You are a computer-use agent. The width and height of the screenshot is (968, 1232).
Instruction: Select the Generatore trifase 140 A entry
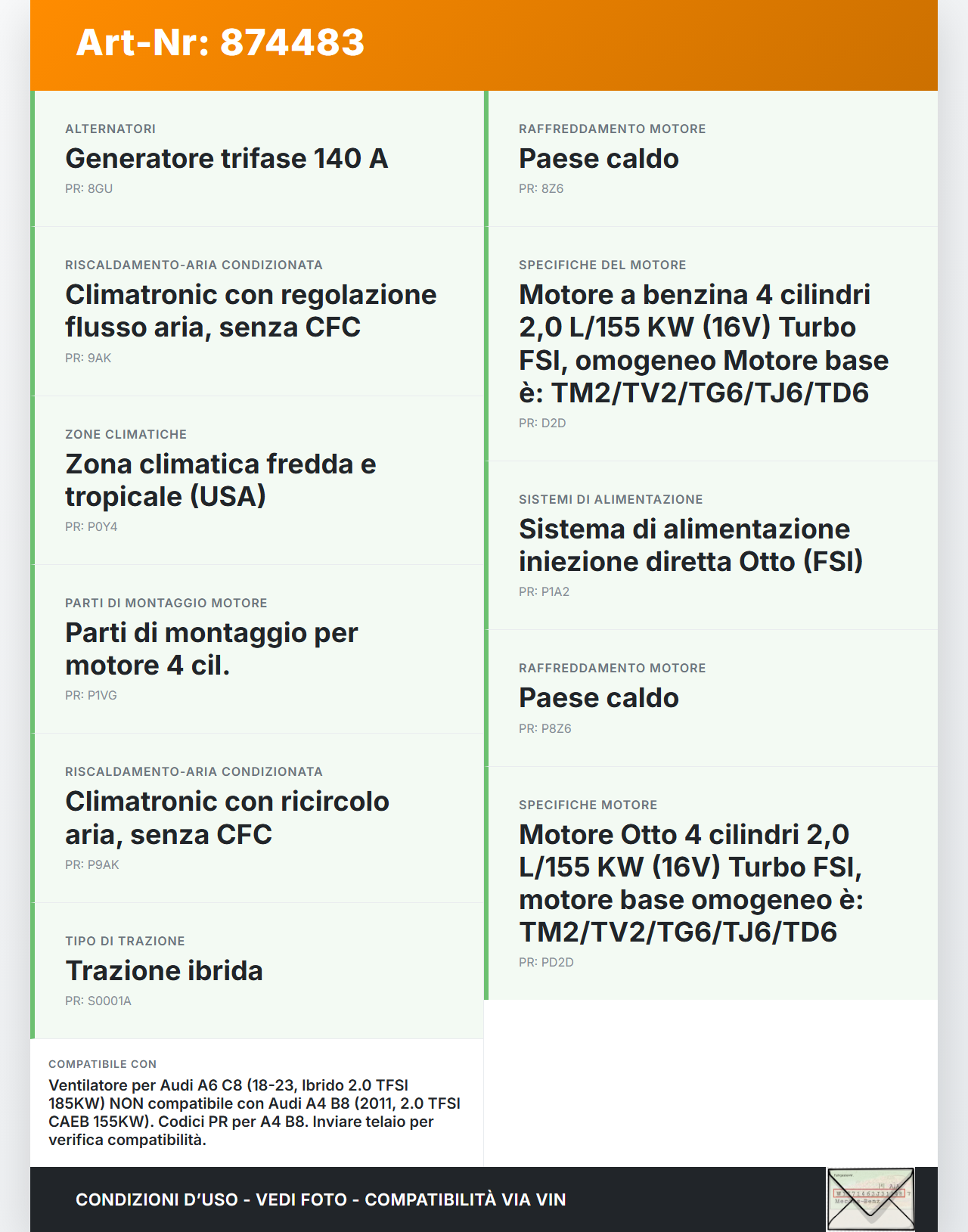(226, 159)
